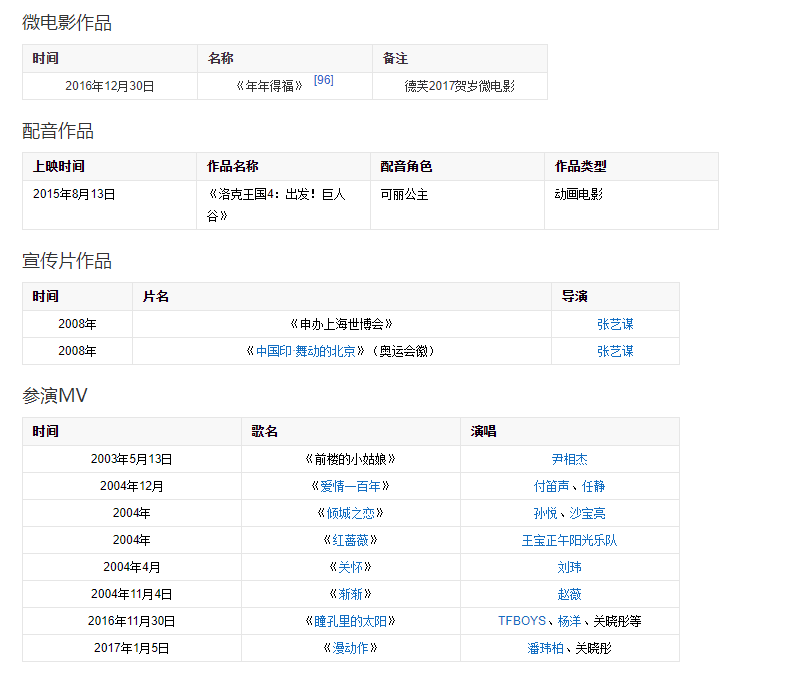Open the 漫动作 song link

(x=350, y=648)
